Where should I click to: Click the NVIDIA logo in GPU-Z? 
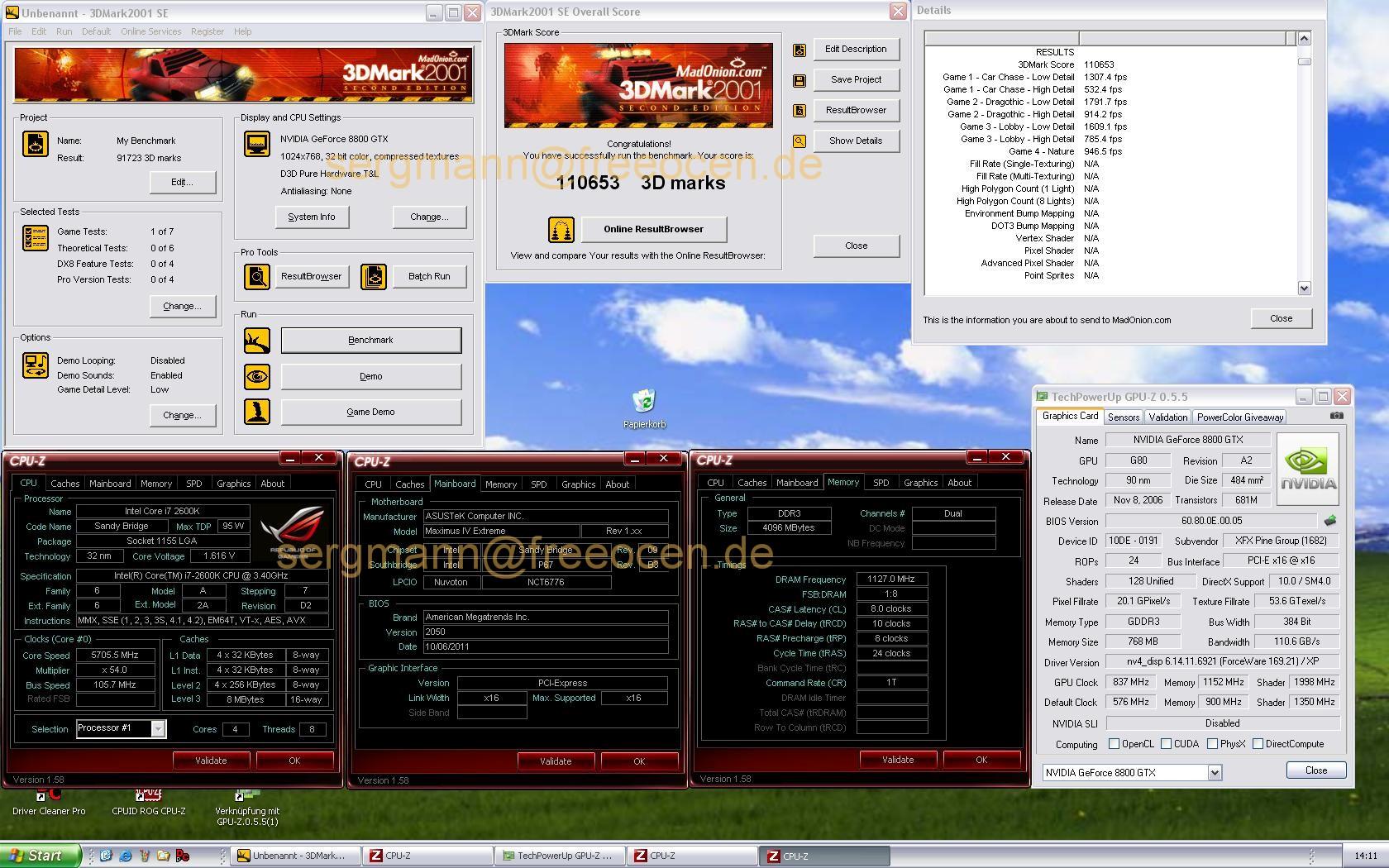click(x=1308, y=470)
